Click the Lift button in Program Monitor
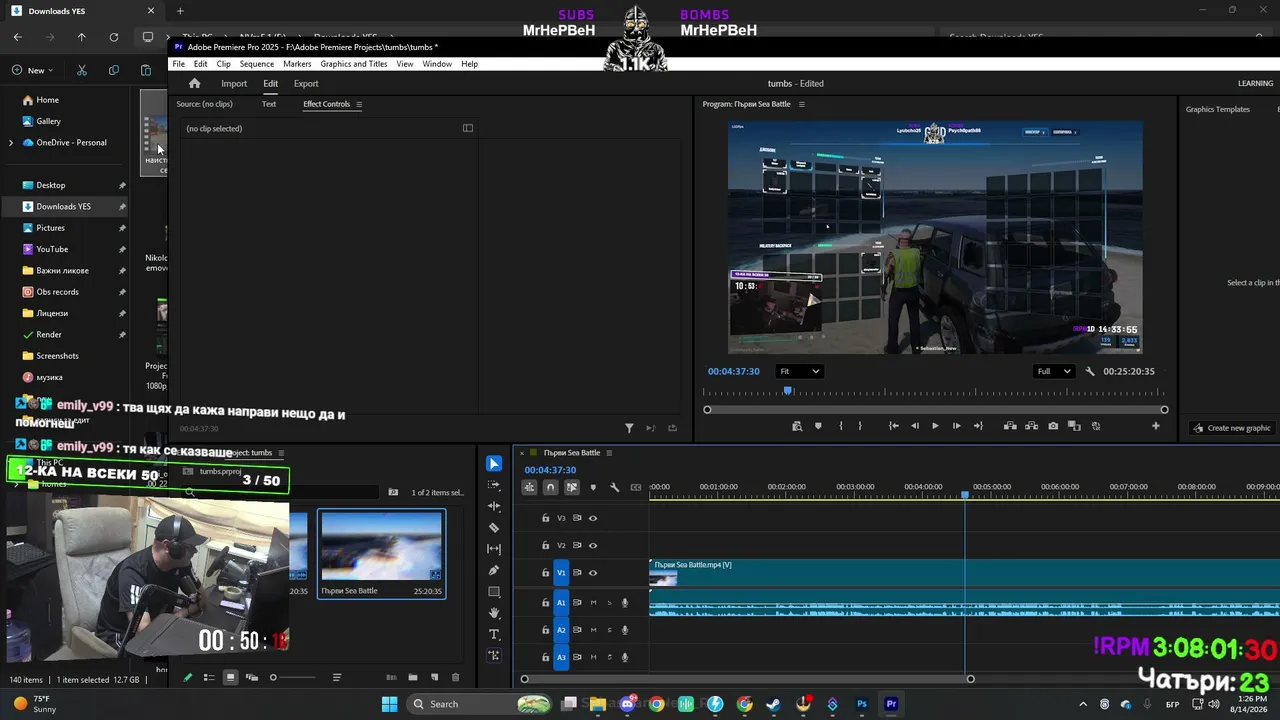1280x720 pixels. (1010, 426)
